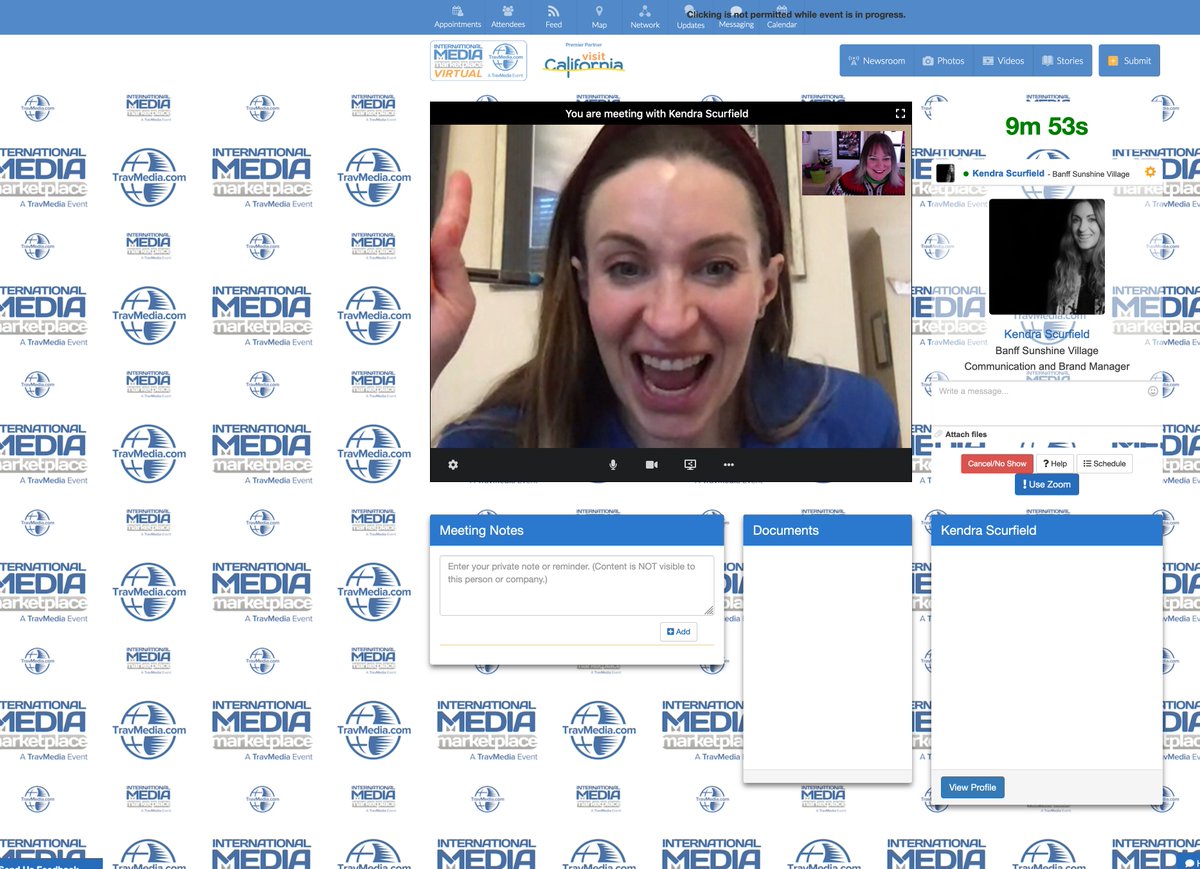1200x869 pixels.
Task: Open the Photos section
Action: [943, 61]
